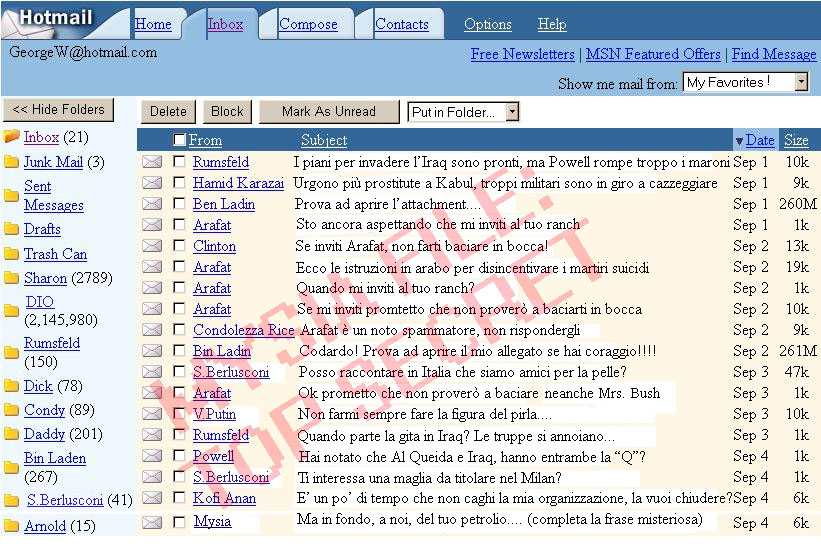The height and width of the screenshot is (544, 821).
Task: Check the box for Mysia's message
Action: click(179, 521)
